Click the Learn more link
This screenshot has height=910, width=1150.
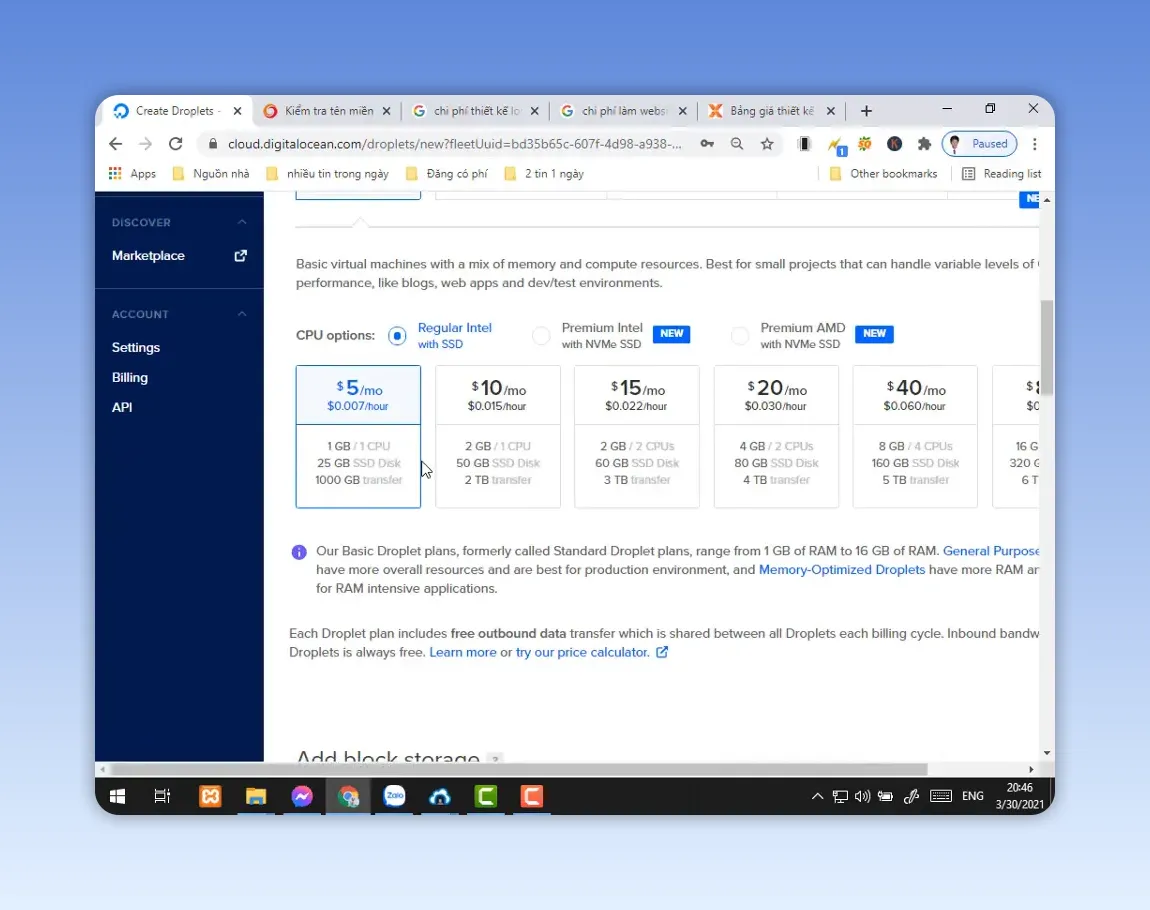pos(463,653)
